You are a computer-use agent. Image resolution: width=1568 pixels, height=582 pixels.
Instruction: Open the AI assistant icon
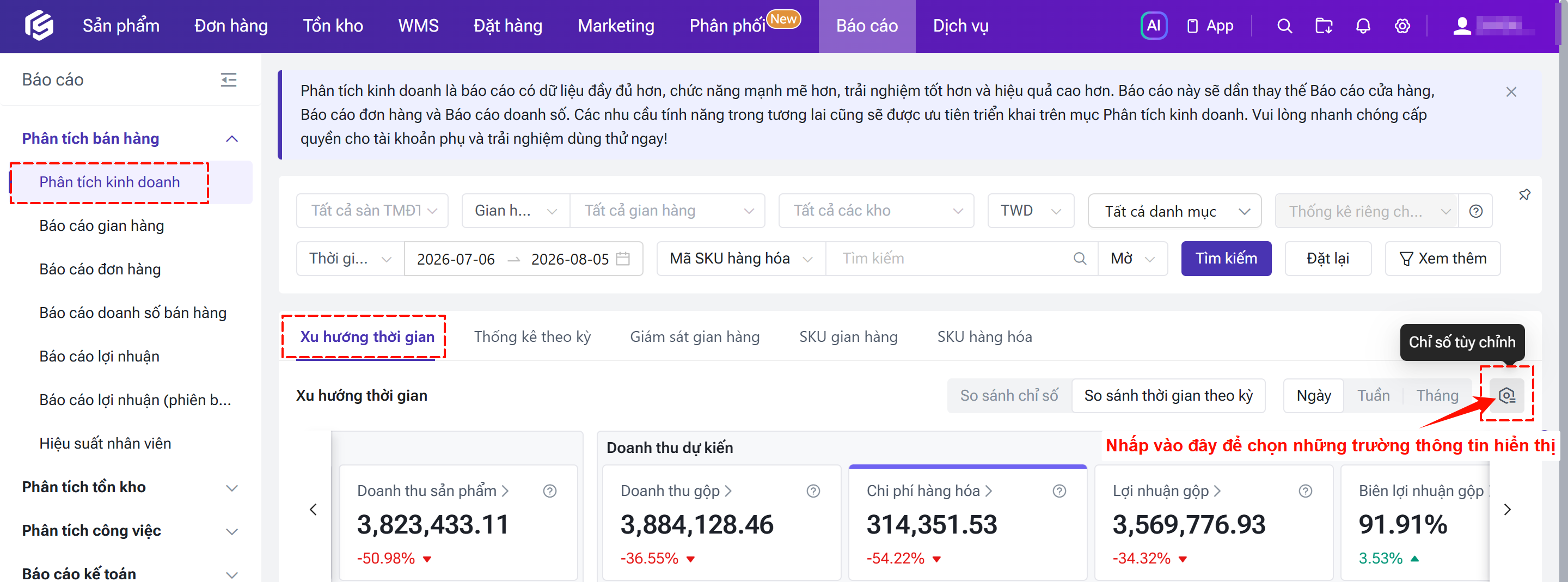1154,26
